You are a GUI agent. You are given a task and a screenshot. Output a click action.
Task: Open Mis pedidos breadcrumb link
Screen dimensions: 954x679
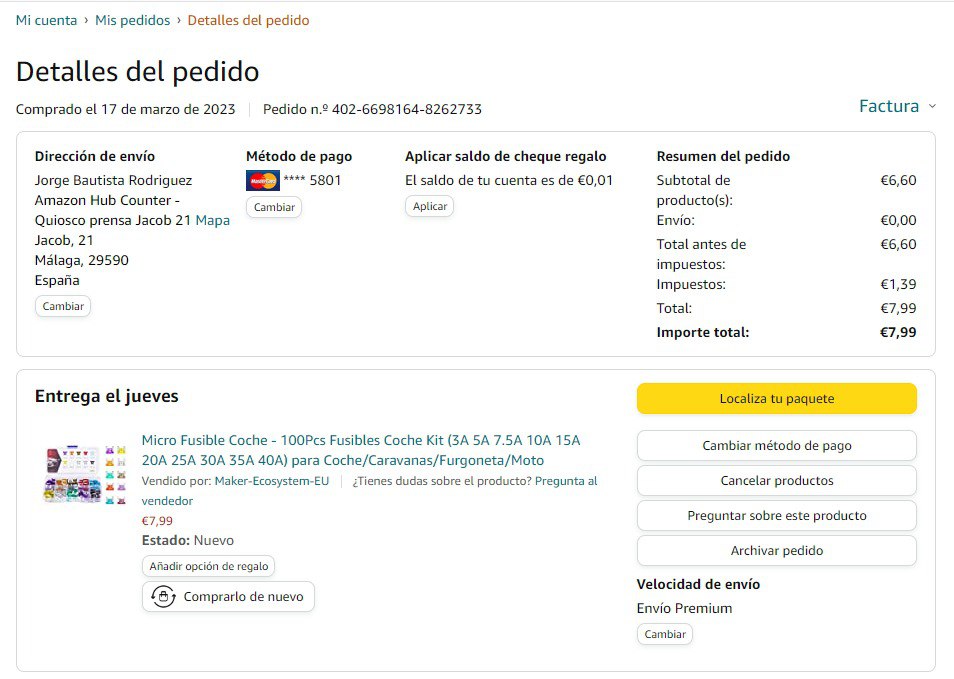132,20
